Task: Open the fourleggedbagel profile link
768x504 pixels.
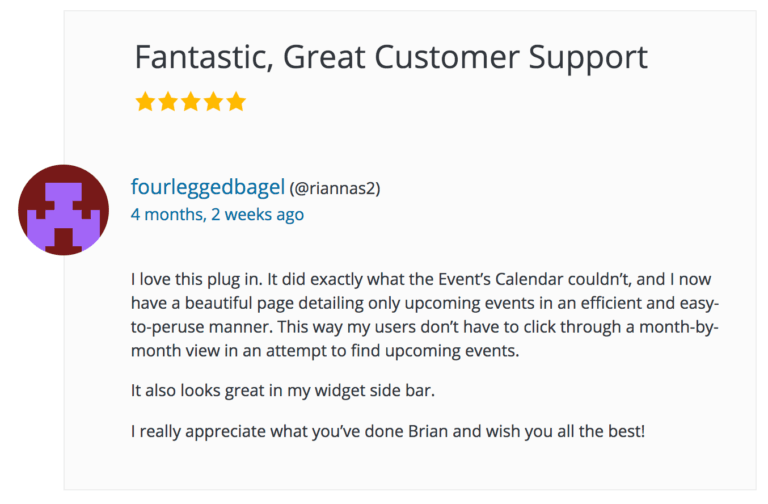Action: click(x=208, y=187)
